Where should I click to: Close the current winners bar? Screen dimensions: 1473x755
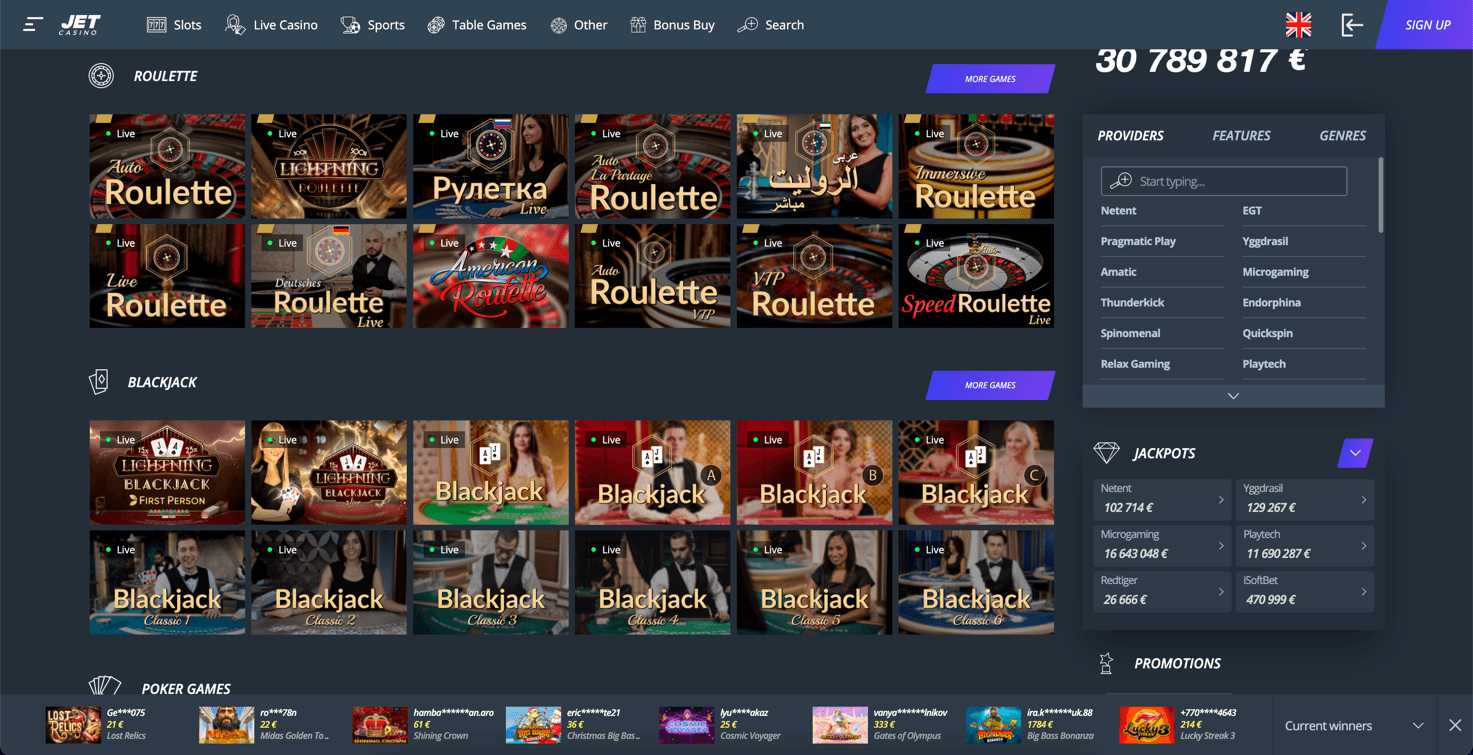[x=1455, y=725]
